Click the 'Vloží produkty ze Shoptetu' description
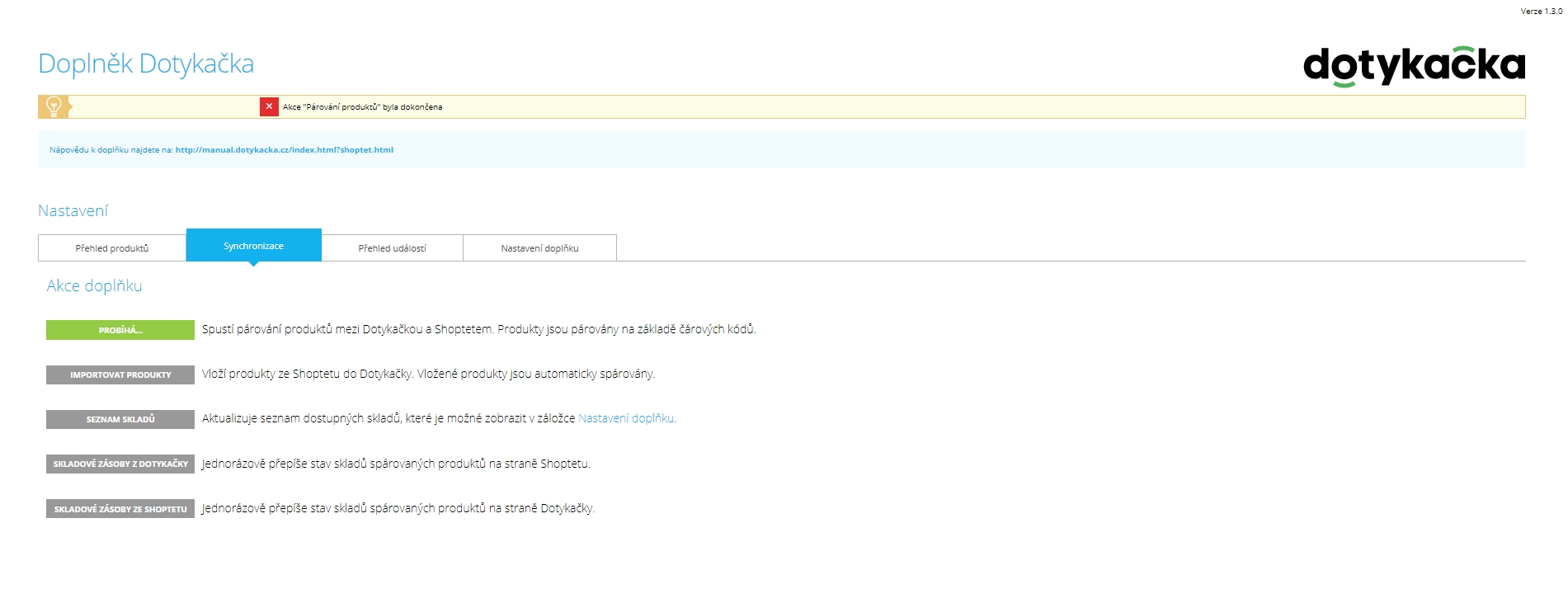This screenshot has width=1568, height=589. (x=429, y=374)
